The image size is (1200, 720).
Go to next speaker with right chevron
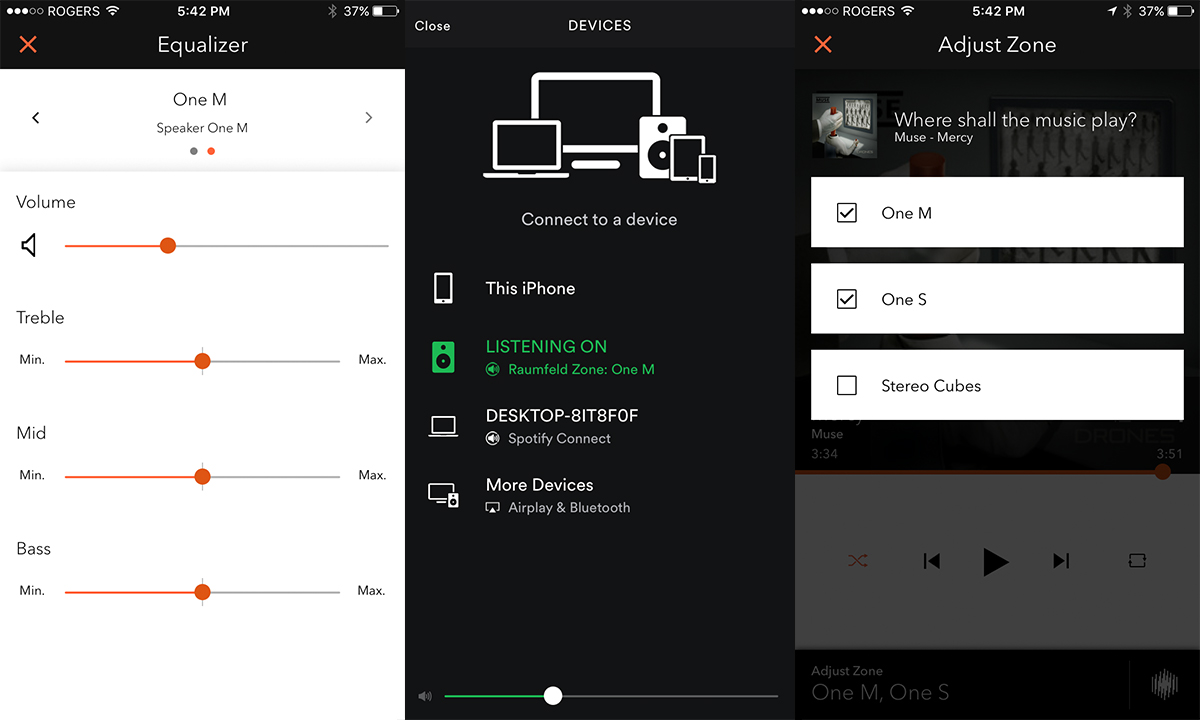click(x=369, y=118)
